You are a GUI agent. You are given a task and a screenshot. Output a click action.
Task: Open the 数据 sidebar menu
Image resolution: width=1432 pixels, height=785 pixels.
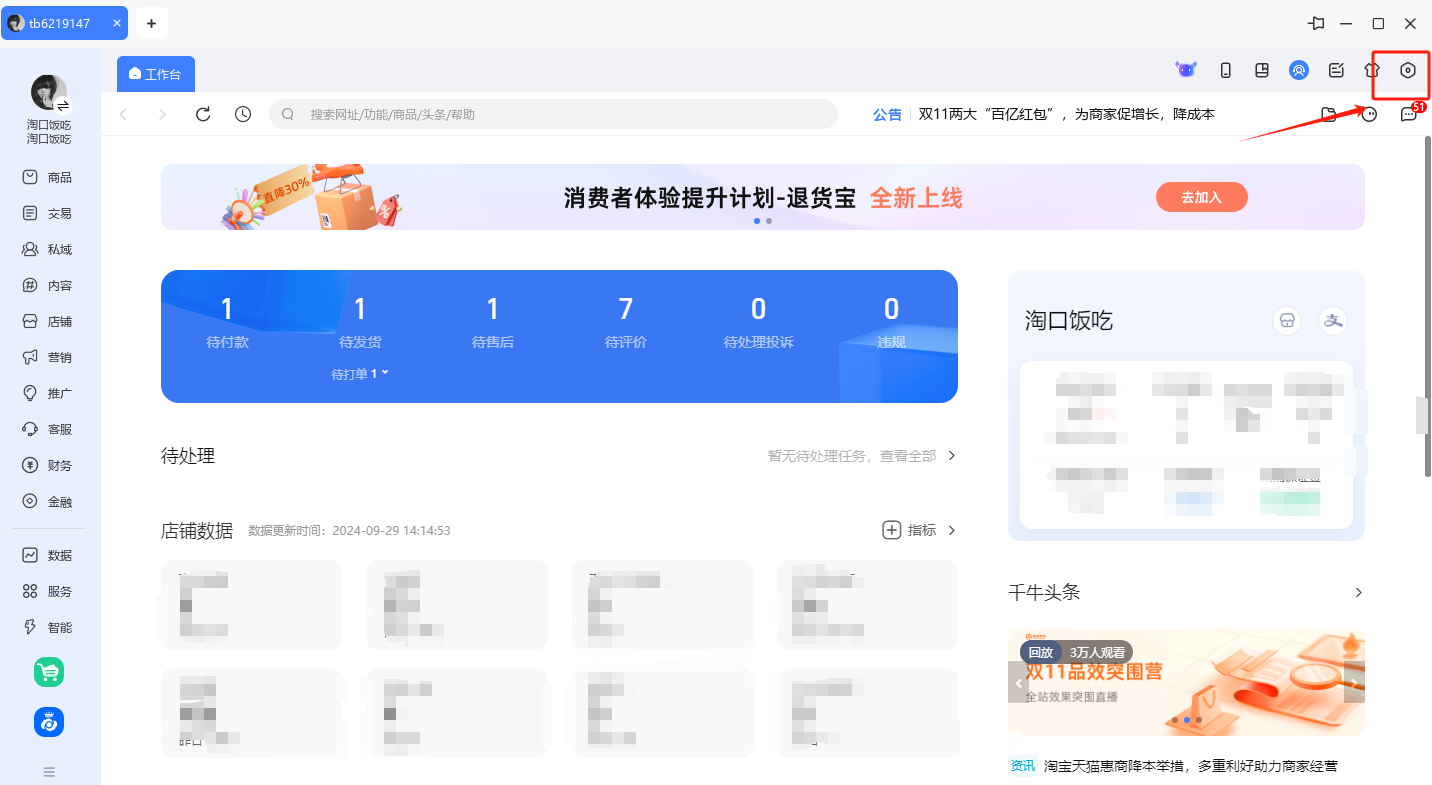[x=48, y=555]
